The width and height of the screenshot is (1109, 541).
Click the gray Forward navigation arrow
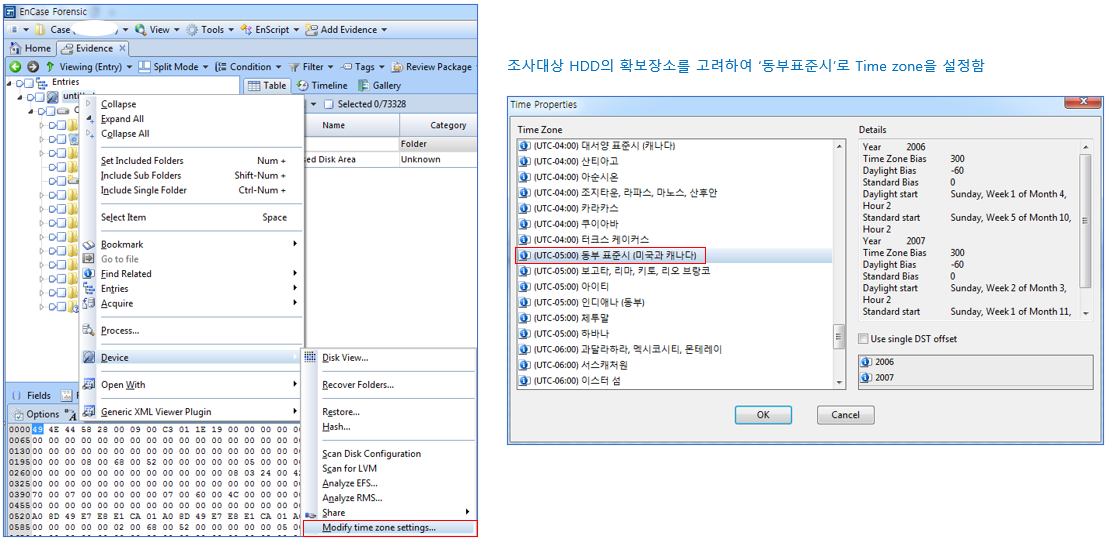33,66
